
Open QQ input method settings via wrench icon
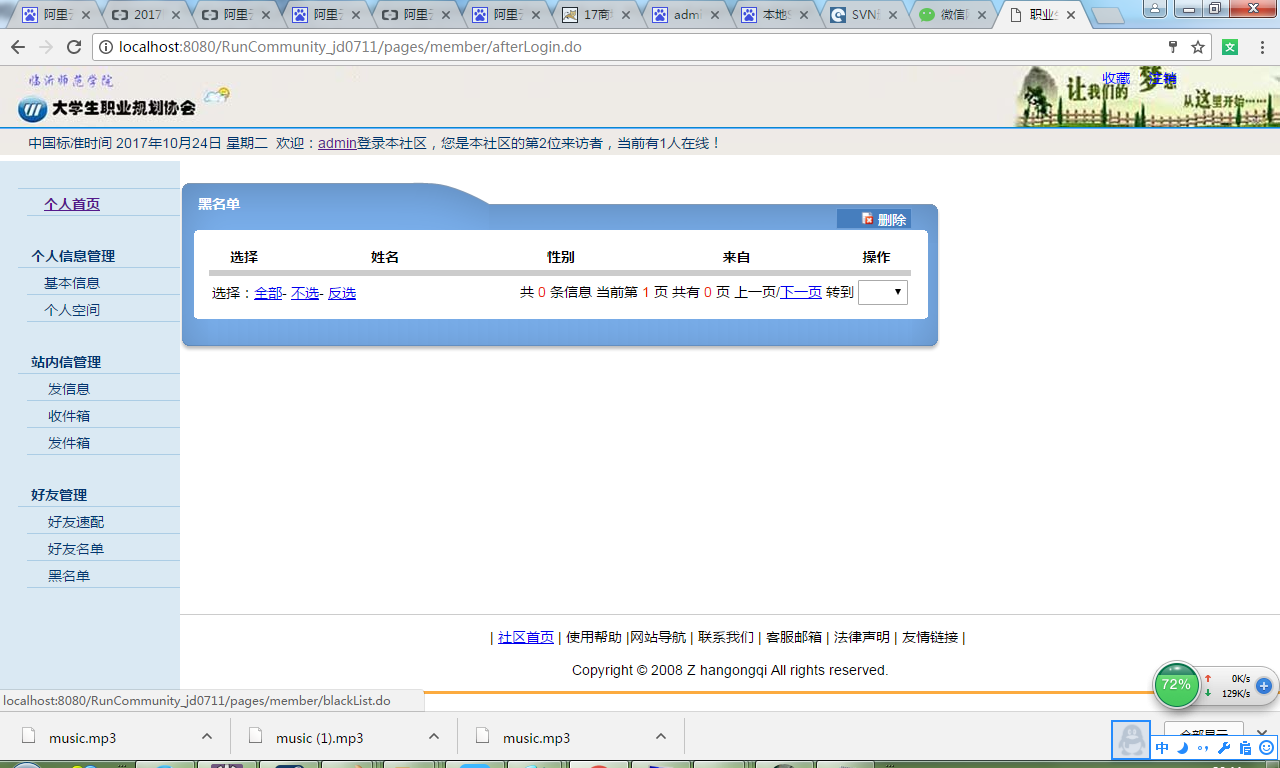tap(1224, 747)
